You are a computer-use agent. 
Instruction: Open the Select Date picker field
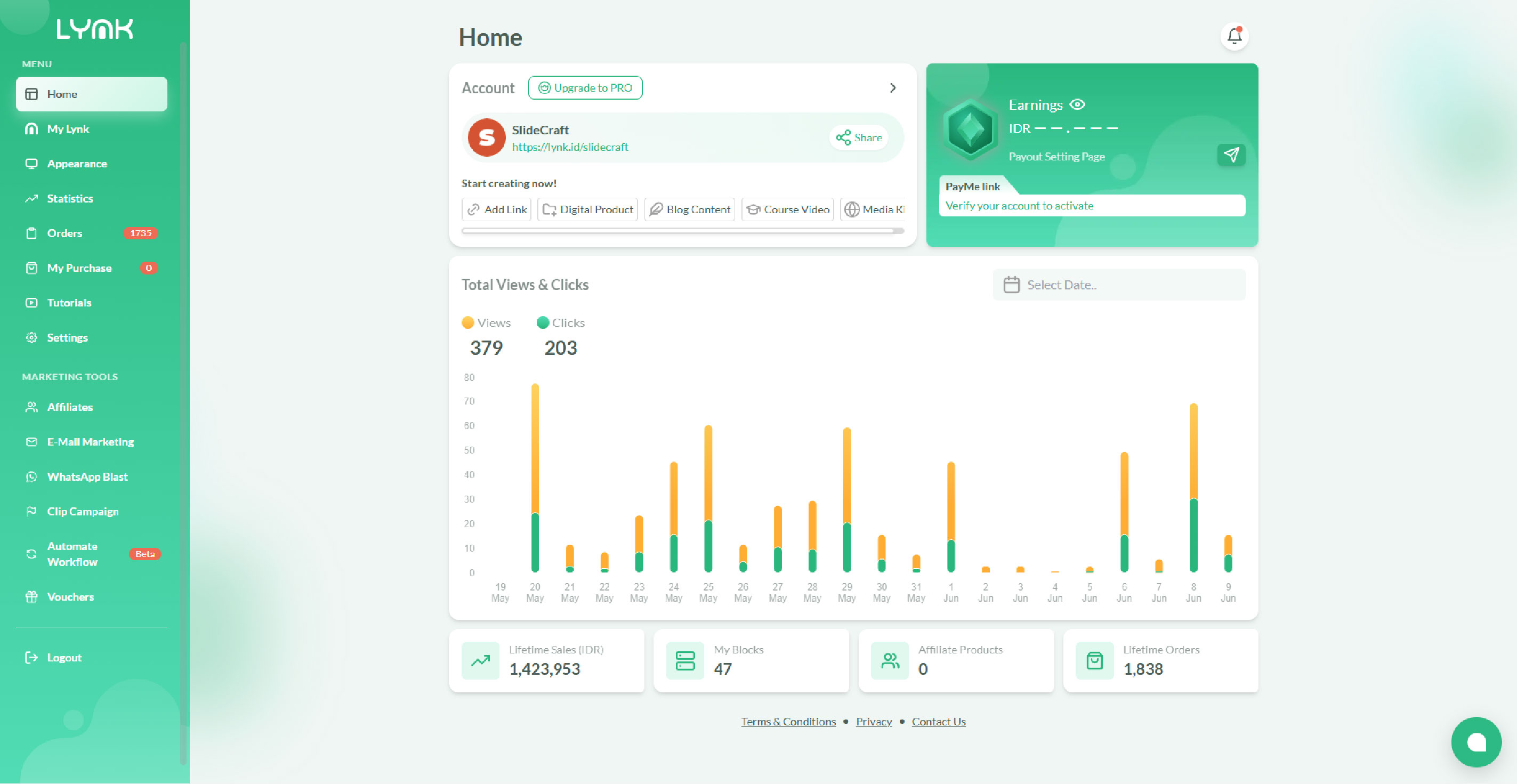coord(1119,285)
